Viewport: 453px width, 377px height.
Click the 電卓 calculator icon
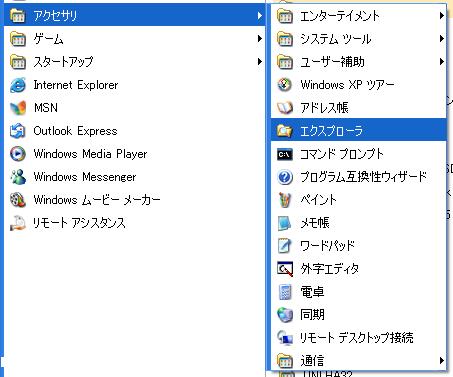pos(285,292)
